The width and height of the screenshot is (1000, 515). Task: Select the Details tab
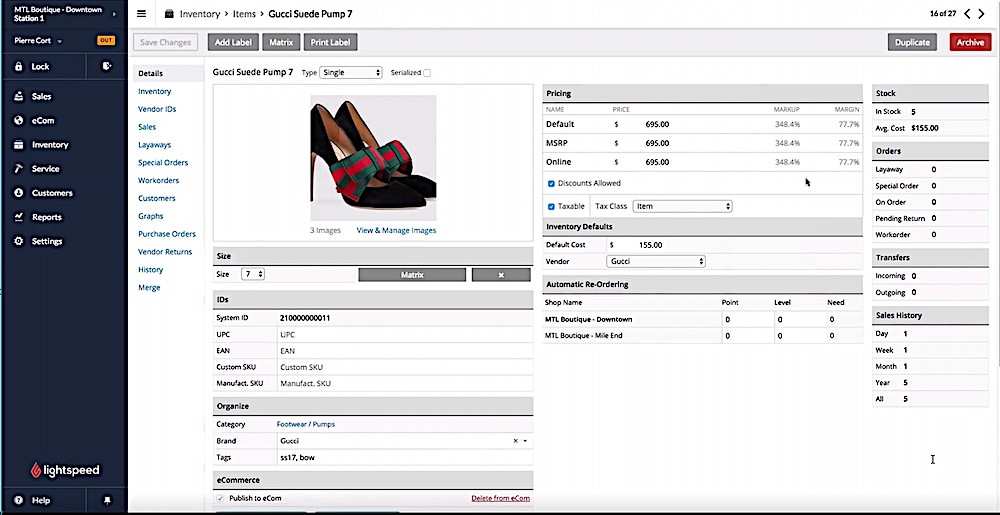(x=151, y=73)
